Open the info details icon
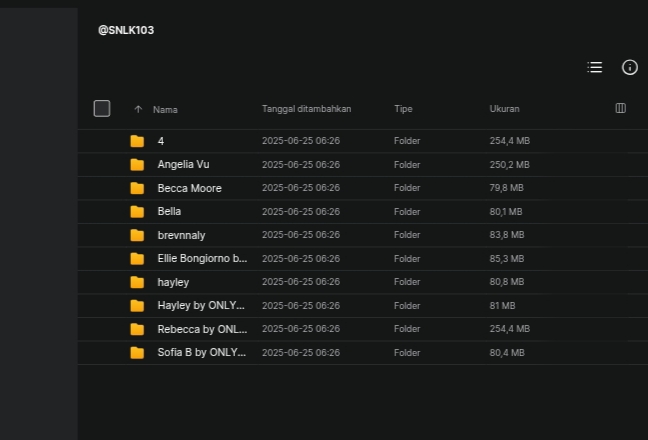Viewport: 648px width, 440px height. pos(630,67)
